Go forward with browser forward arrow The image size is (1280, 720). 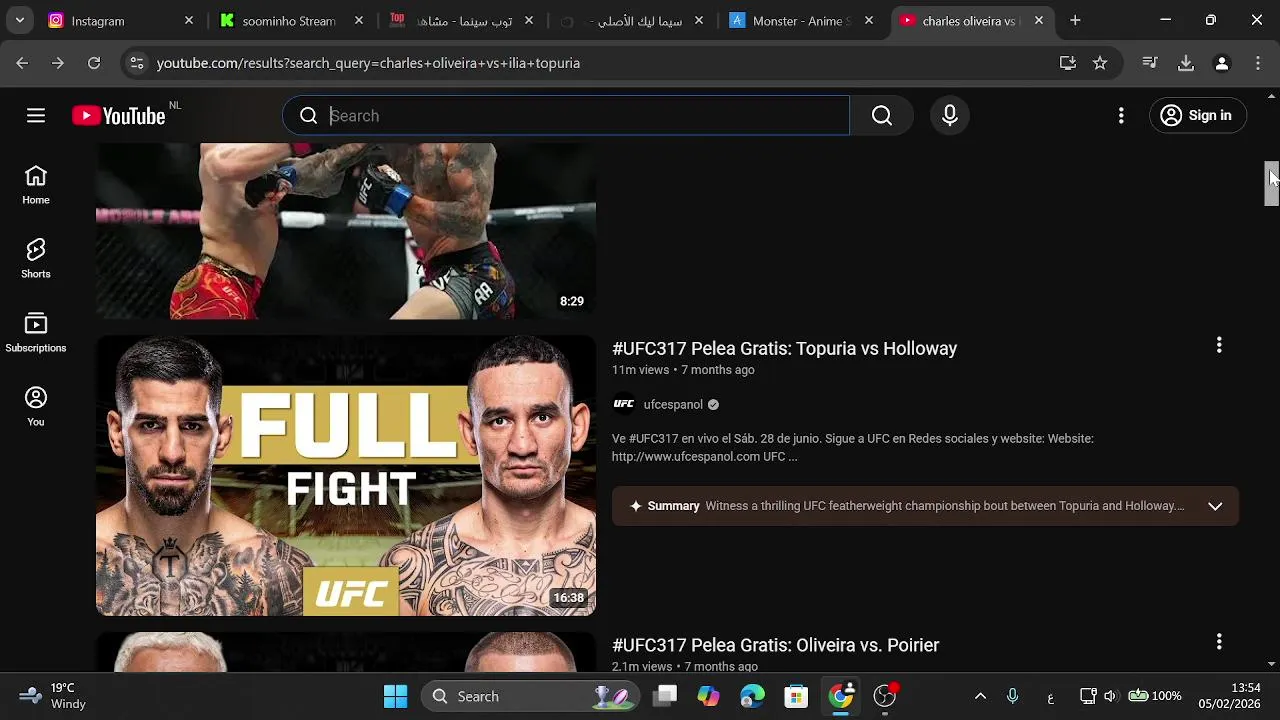click(x=58, y=63)
